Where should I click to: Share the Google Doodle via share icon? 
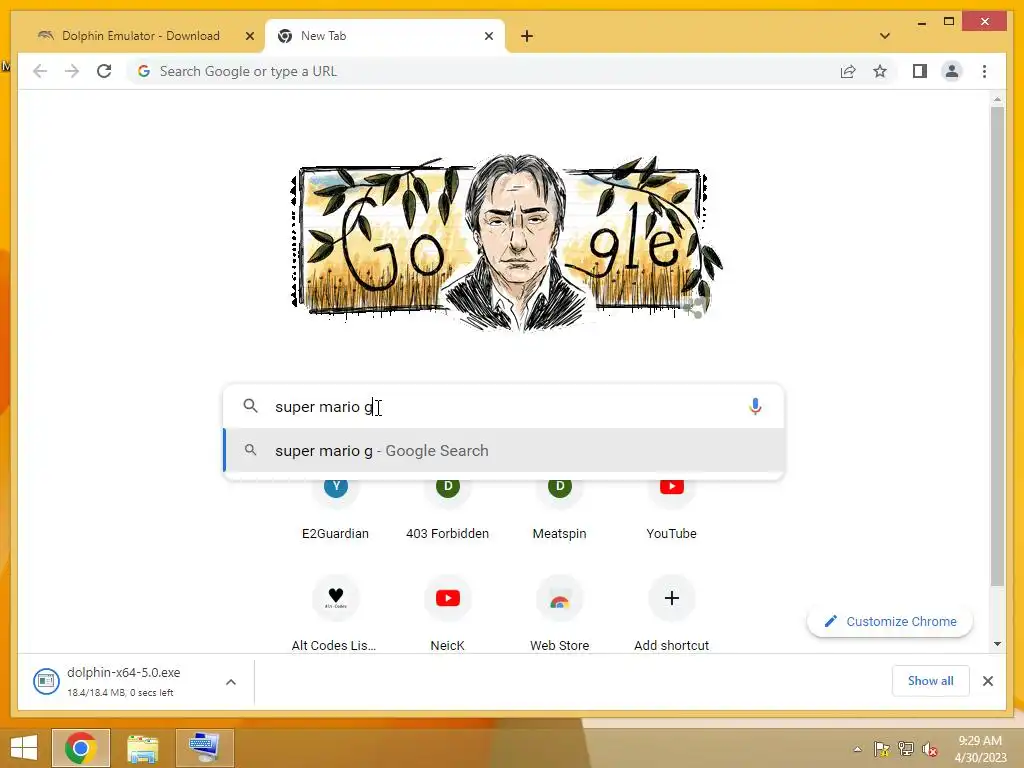(696, 308)
